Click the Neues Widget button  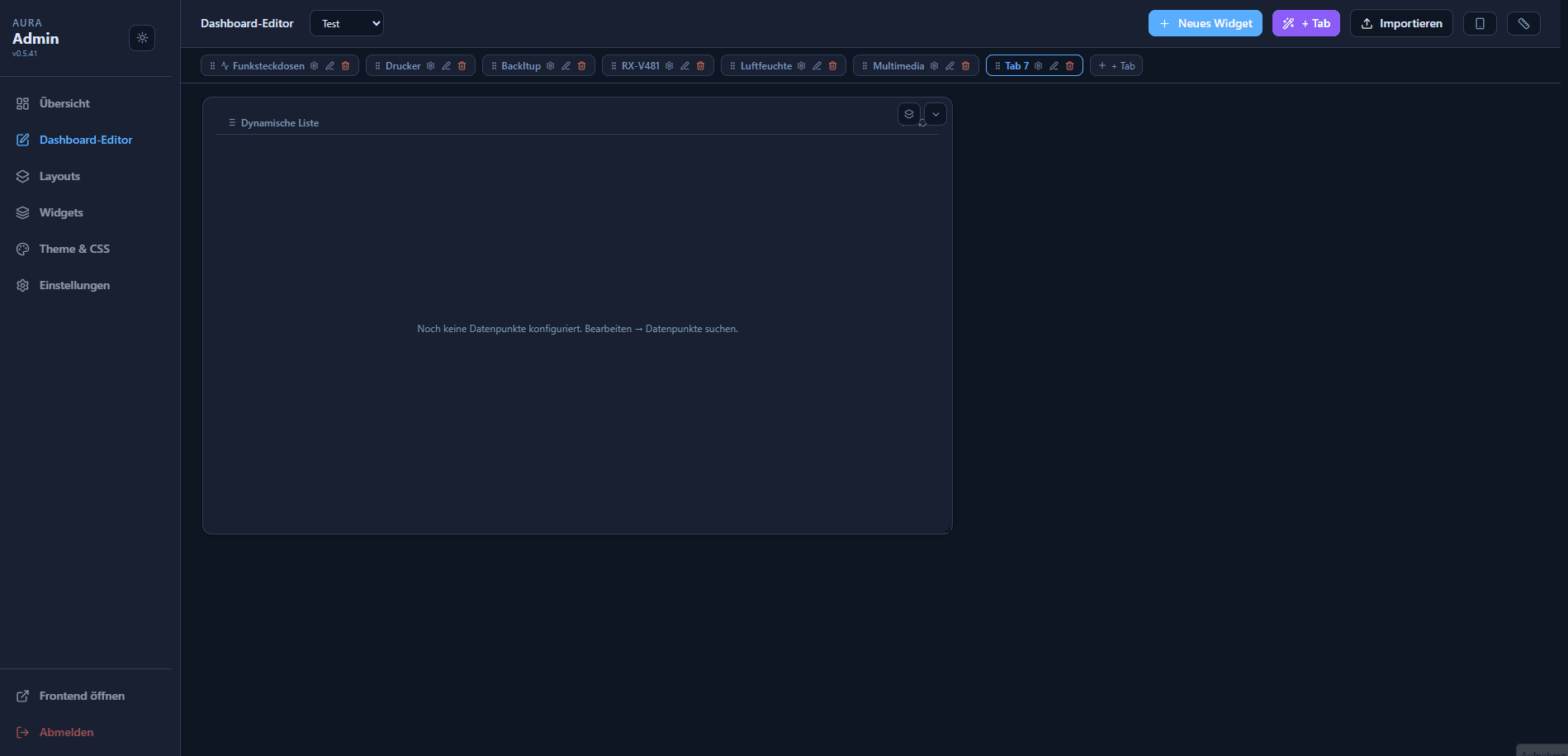(1205, 23)
